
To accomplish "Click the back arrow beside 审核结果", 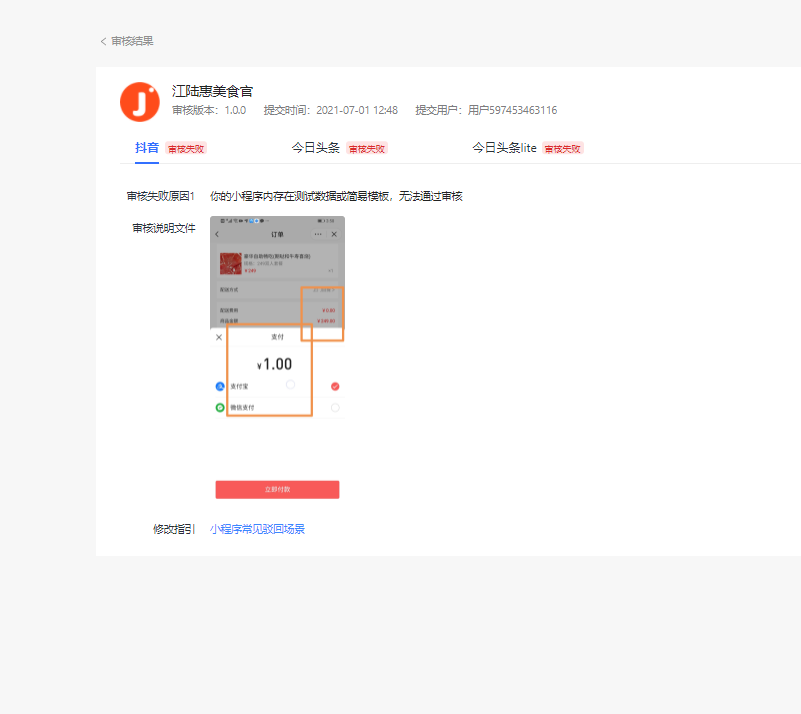I will click(103, 41).
